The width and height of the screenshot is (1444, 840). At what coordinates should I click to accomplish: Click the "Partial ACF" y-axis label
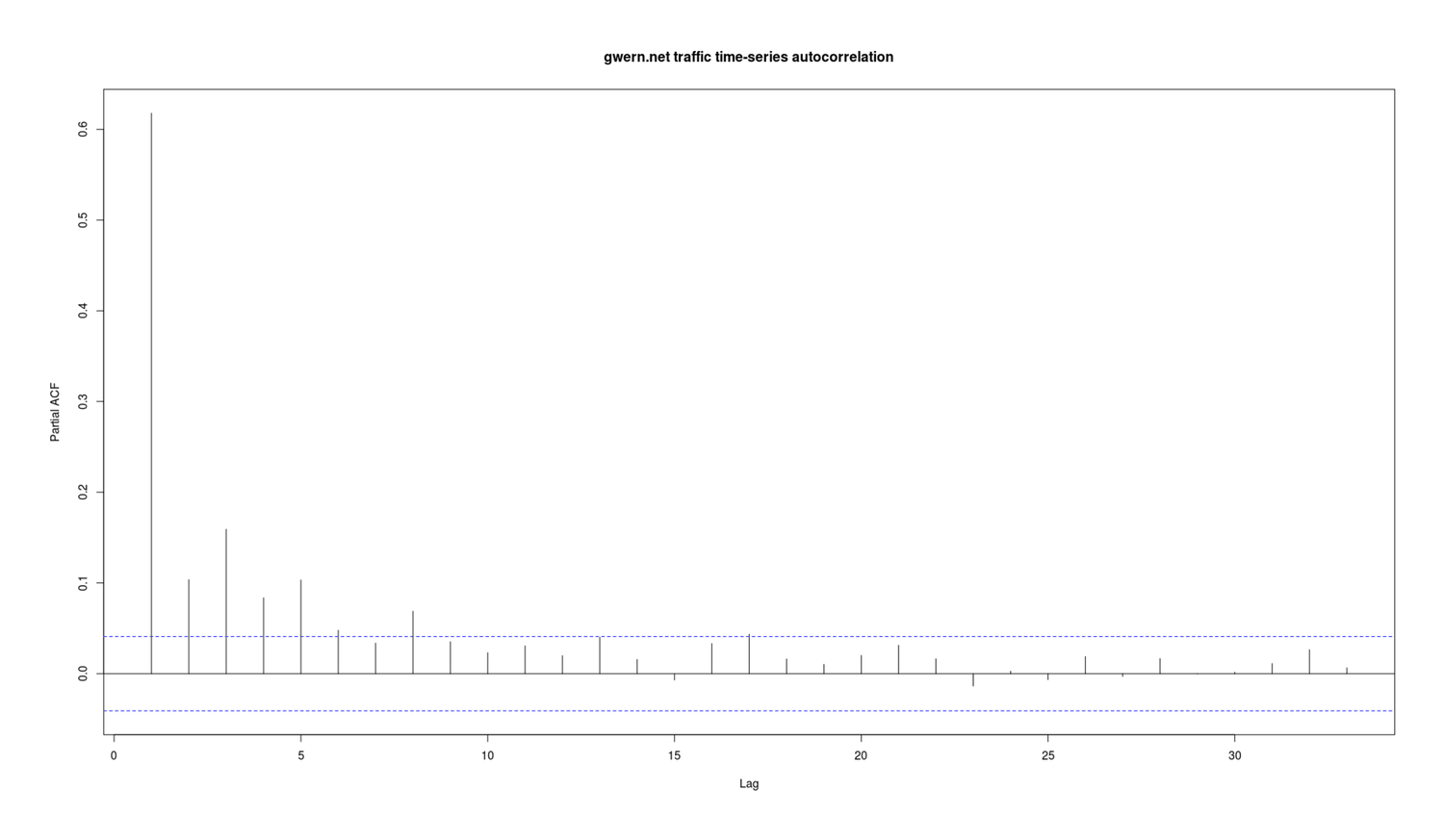point(55,412)
